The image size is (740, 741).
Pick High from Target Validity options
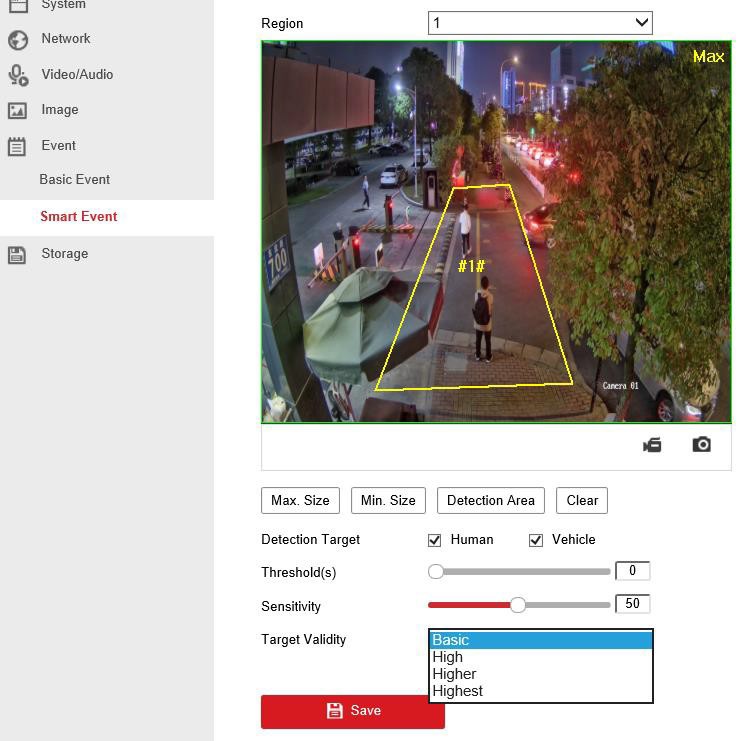point(447,657)
